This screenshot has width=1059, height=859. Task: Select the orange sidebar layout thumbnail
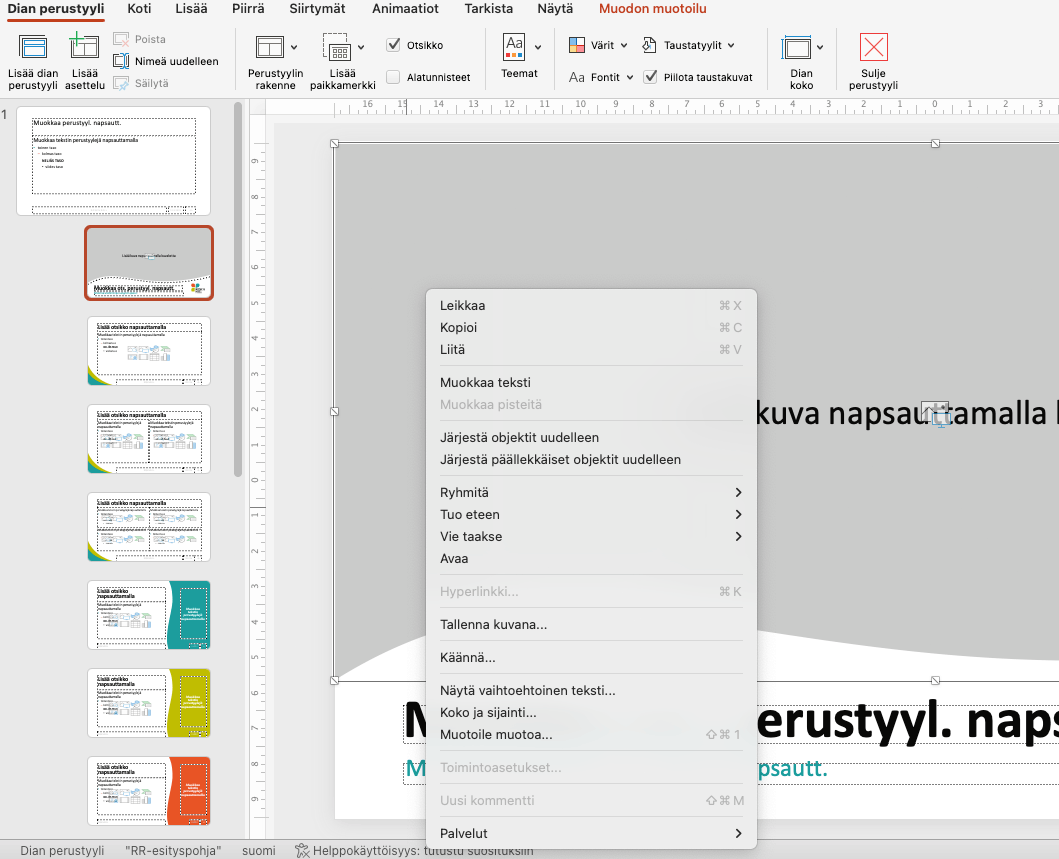[149, 791]
